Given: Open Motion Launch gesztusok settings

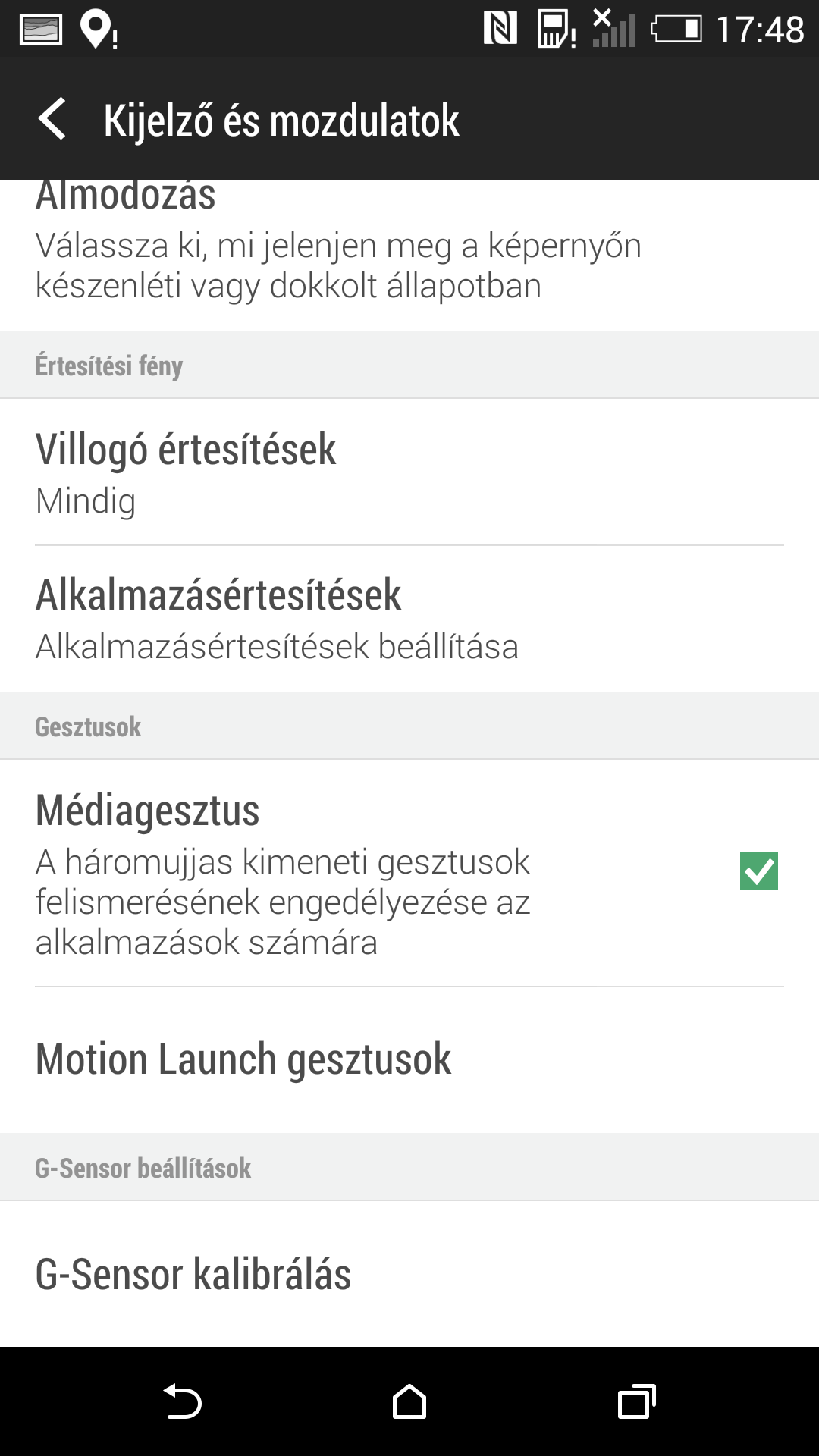Looking at the screenshot, I should pos(409,1059).
